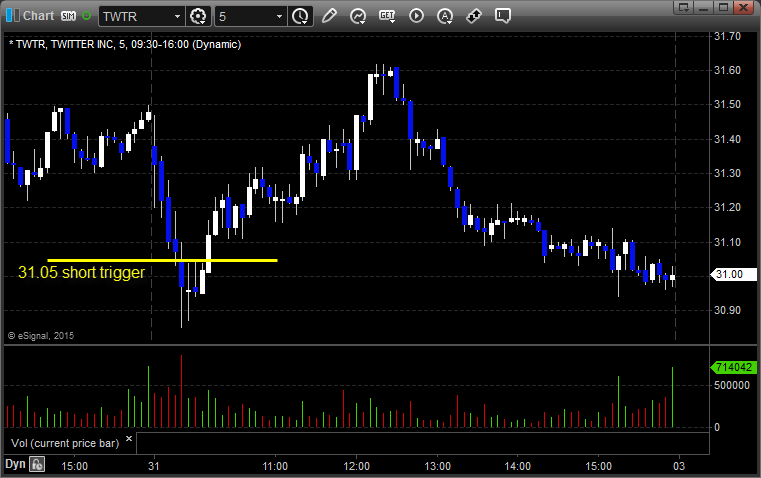Click the 31.70 price axis label
This screenshot has width=761, height=478.
(x=728, y=36)
